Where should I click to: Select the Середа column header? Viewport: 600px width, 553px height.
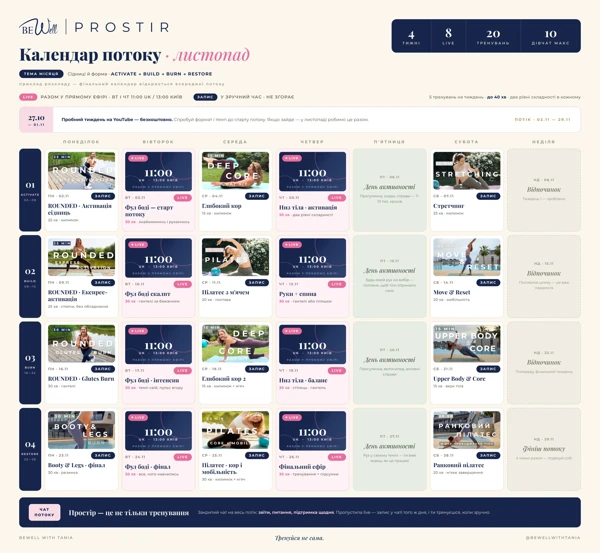(235, 142)
